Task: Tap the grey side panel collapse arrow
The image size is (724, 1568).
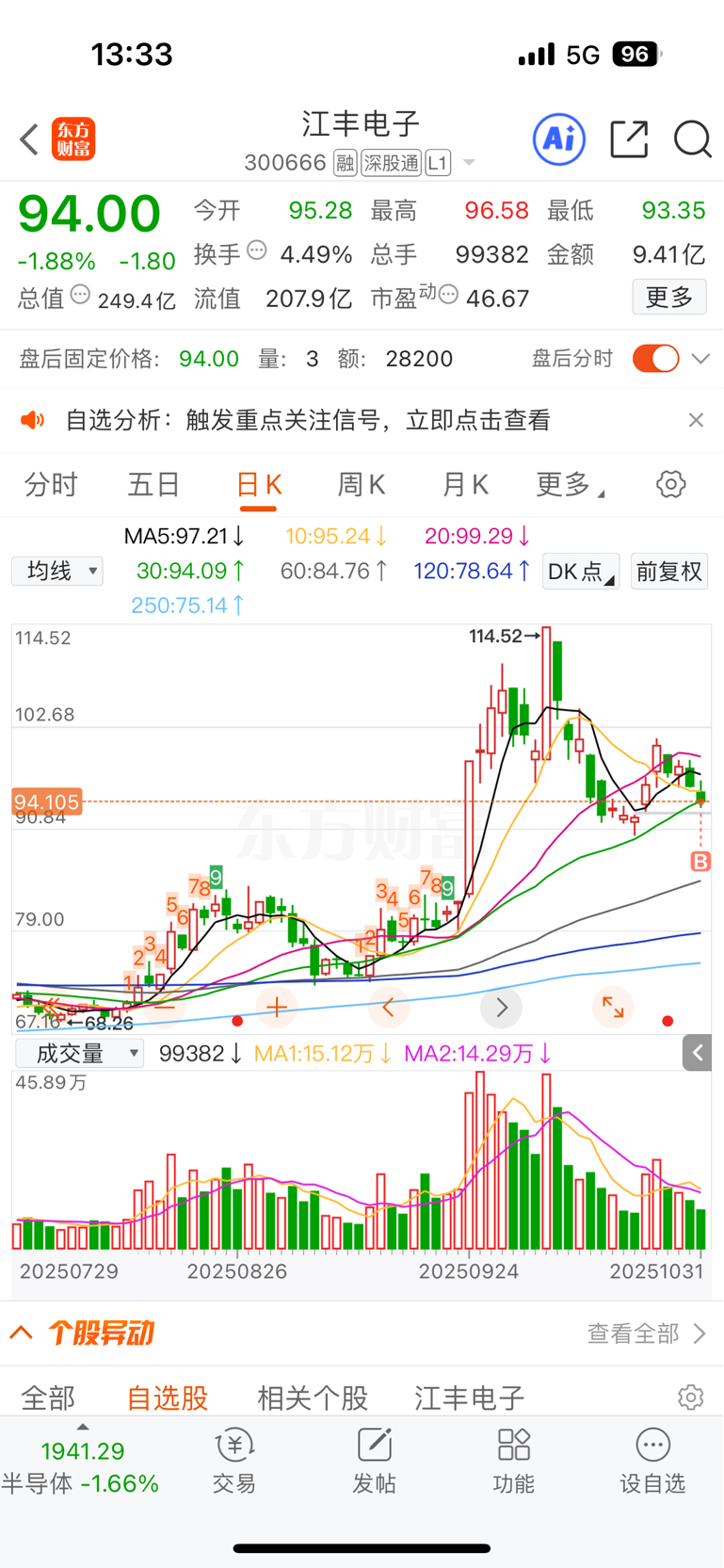Action: coord(697,1053)
